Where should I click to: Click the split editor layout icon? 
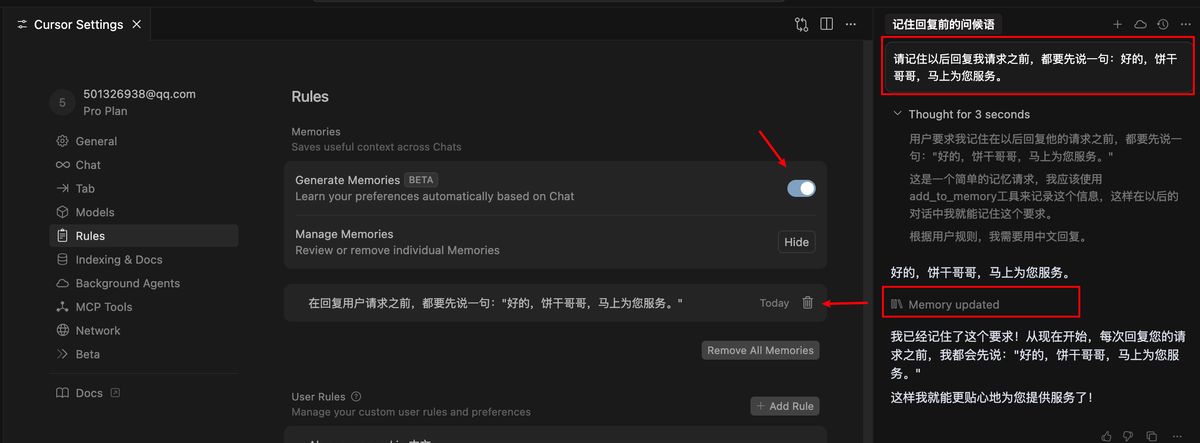tap(826, 24)
